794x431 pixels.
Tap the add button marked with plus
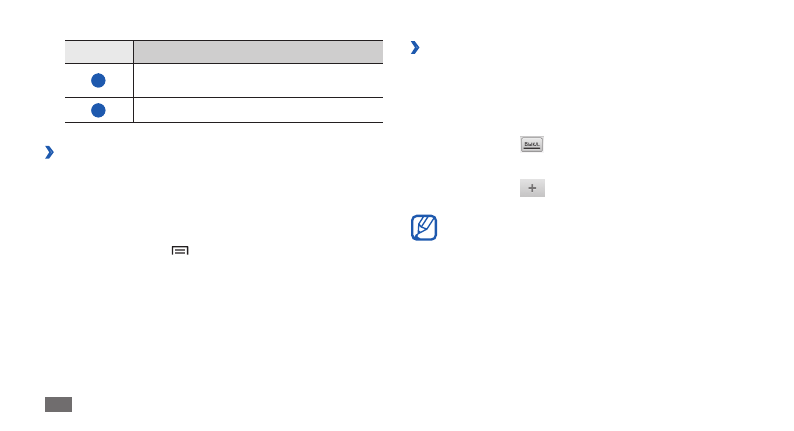click(532, 188)
